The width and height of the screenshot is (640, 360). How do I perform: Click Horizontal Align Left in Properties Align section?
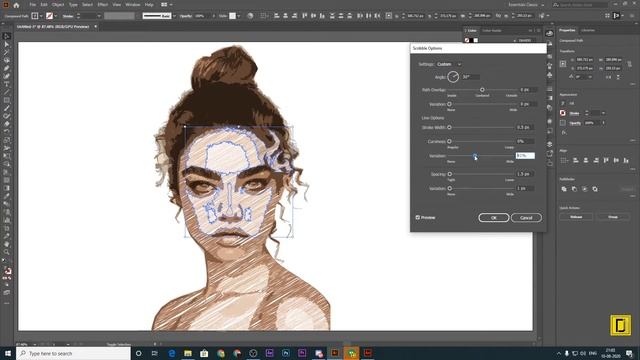pyautogui.click(x=576, y=160)
